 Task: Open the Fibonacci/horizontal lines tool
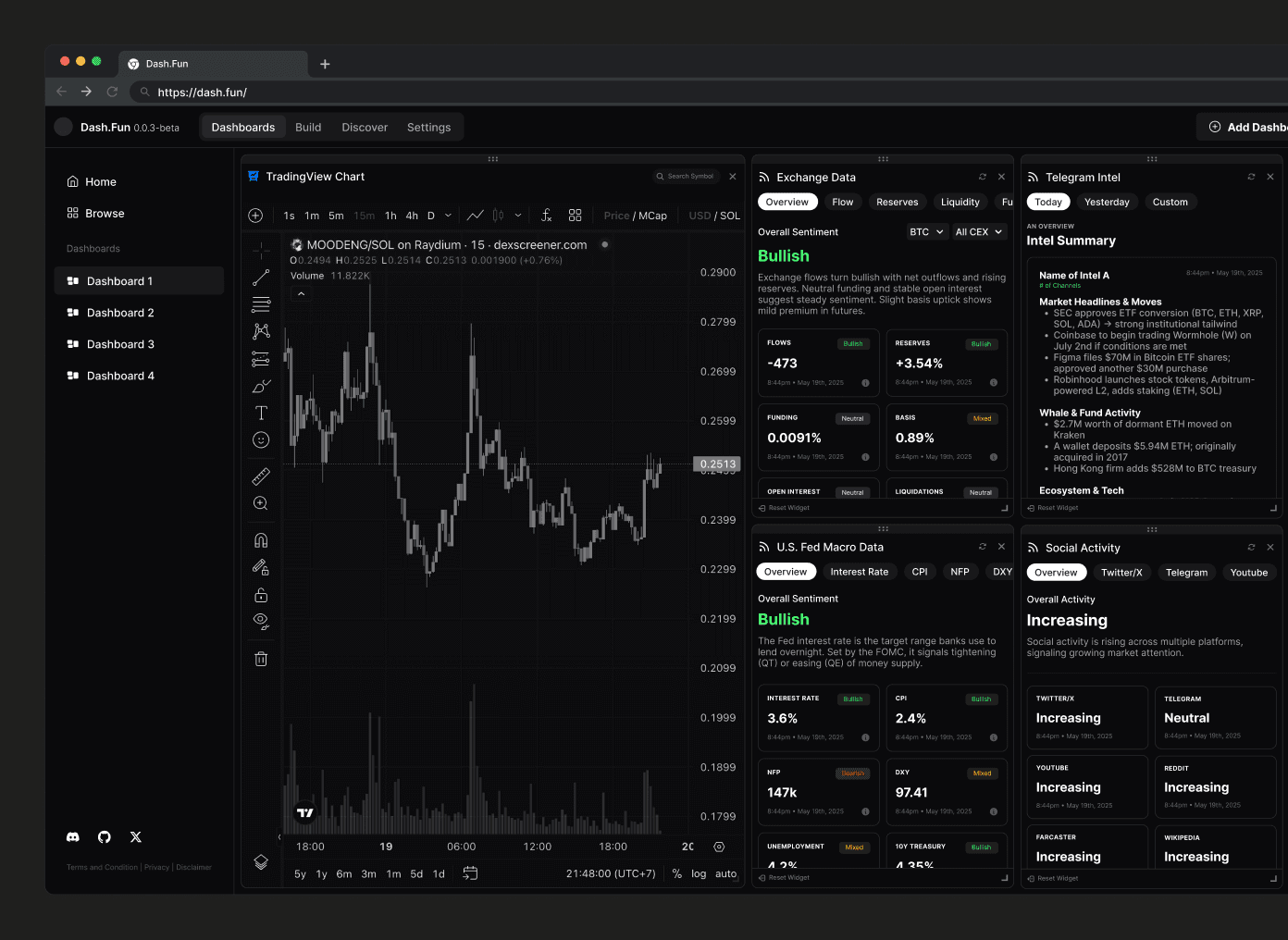(261, 304)
